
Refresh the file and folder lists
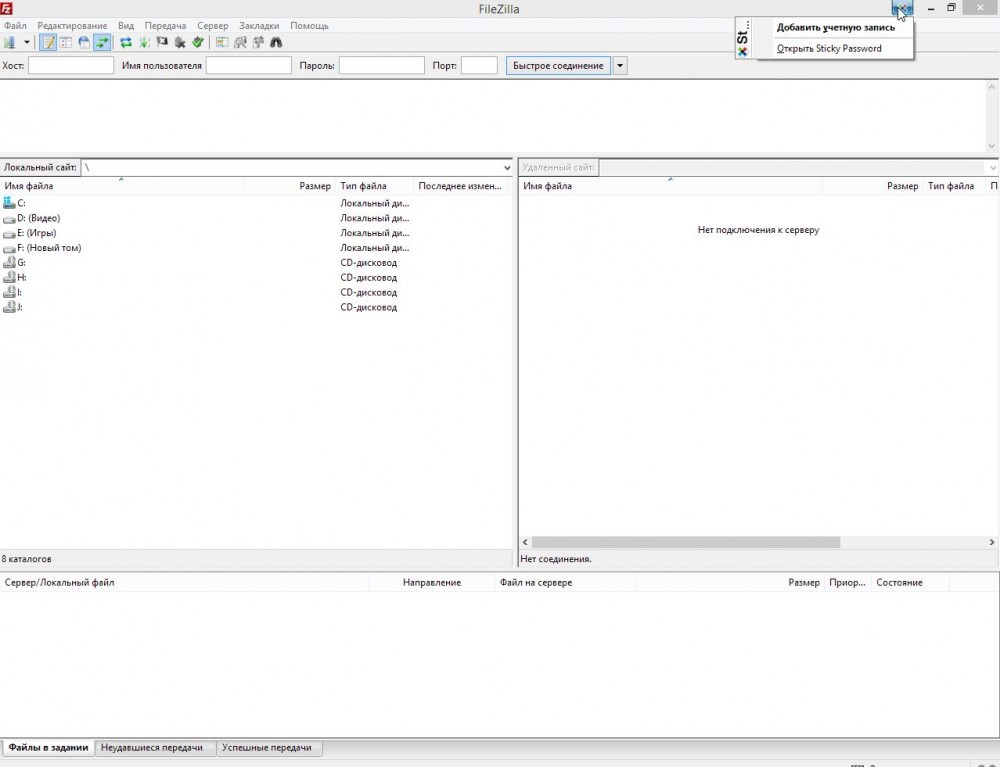point(126,43)
